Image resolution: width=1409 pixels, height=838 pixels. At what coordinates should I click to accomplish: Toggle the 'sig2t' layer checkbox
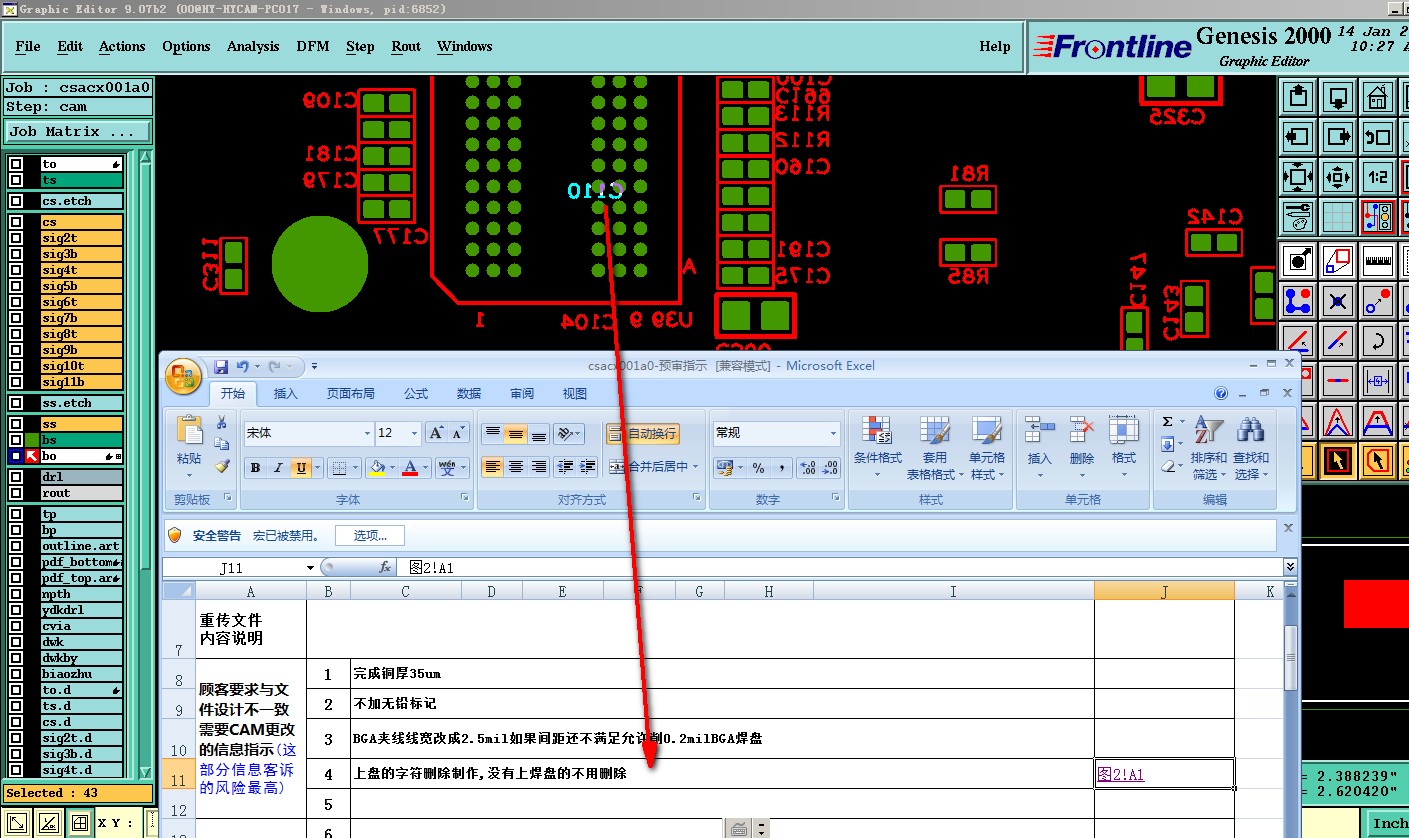(x=16, y=238)
